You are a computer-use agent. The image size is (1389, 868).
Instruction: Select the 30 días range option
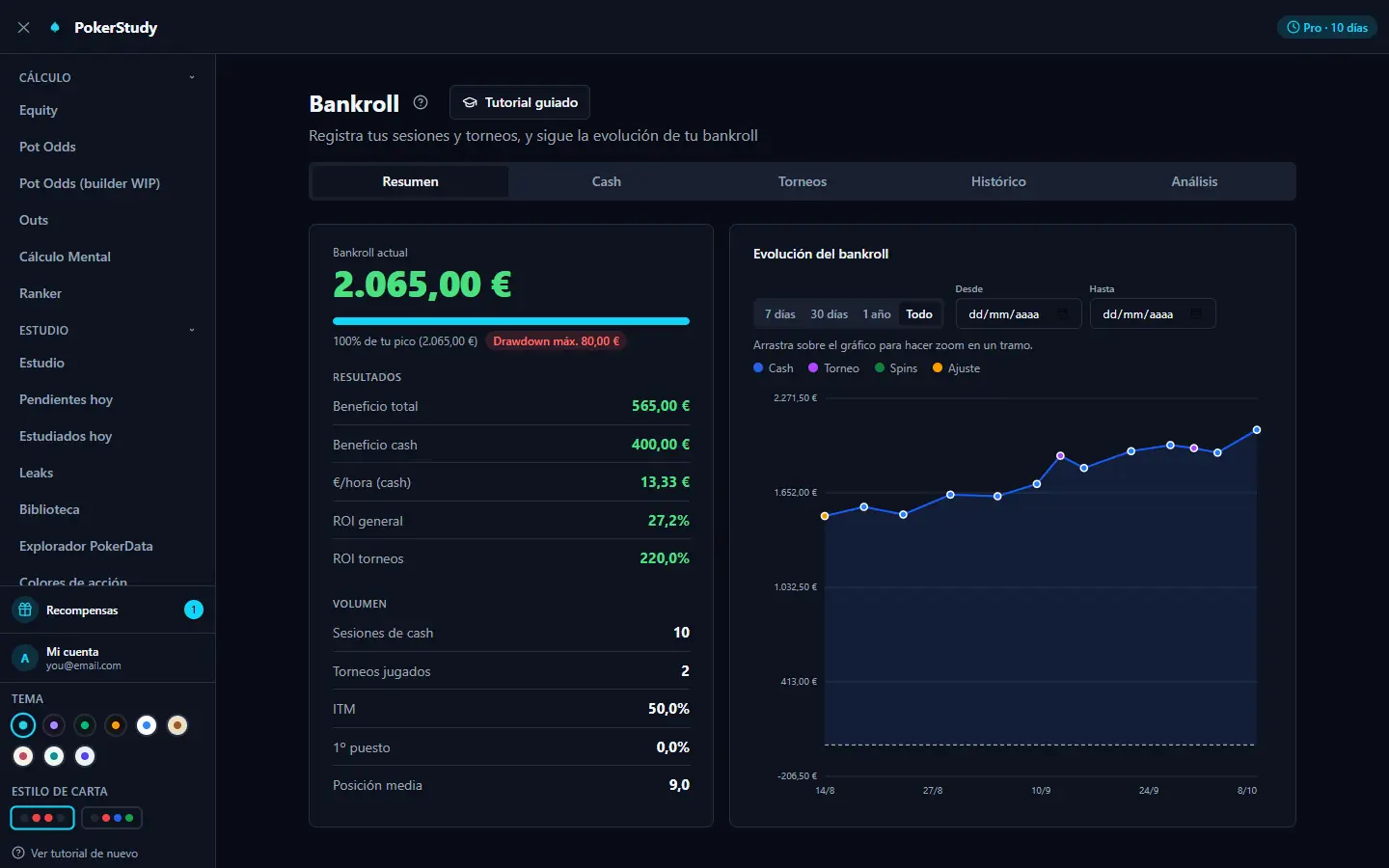click(830, 314)
